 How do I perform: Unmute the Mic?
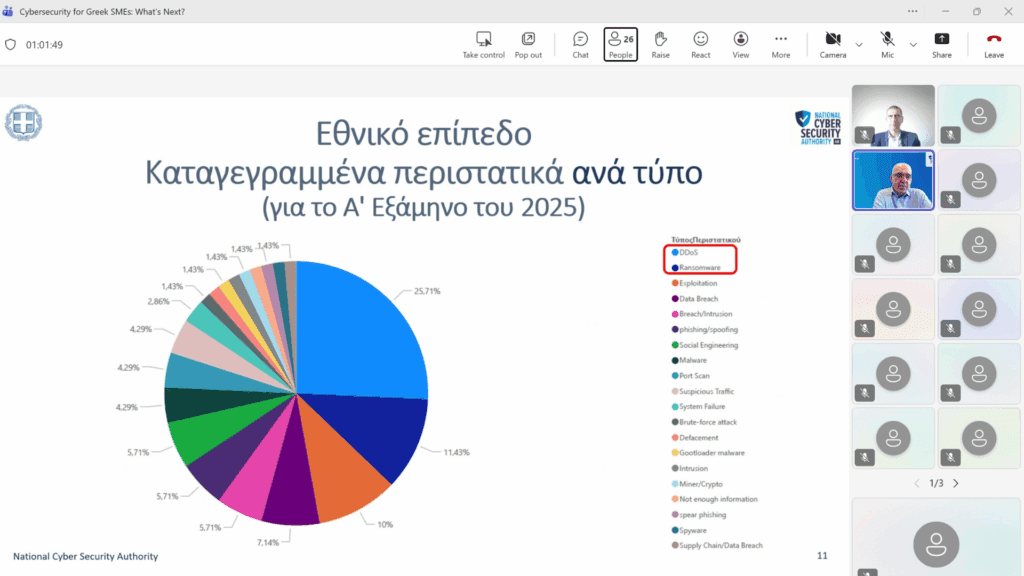[887, 39]
